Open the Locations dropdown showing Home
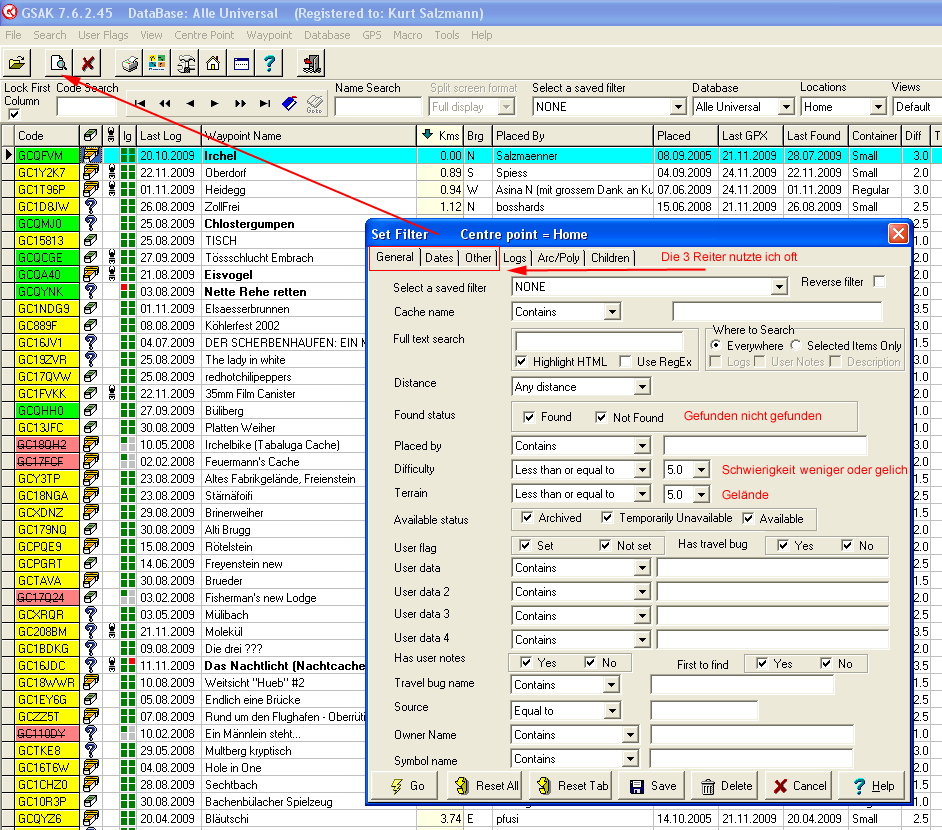Image resolution: width=942 pixels, height=830 pixels. (x=878, y=107)
